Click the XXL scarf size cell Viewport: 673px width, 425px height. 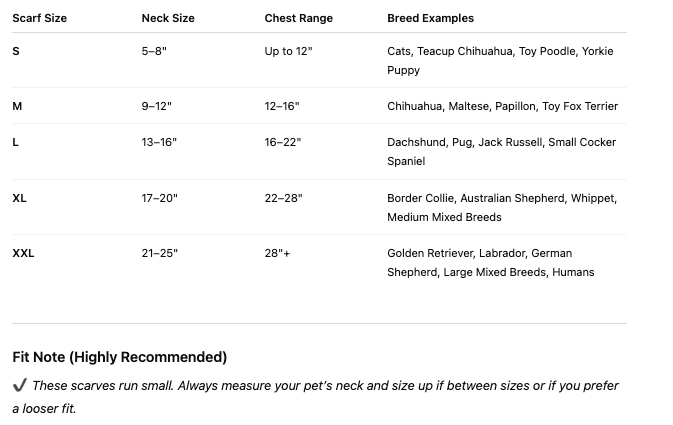[x=23, y=253]
